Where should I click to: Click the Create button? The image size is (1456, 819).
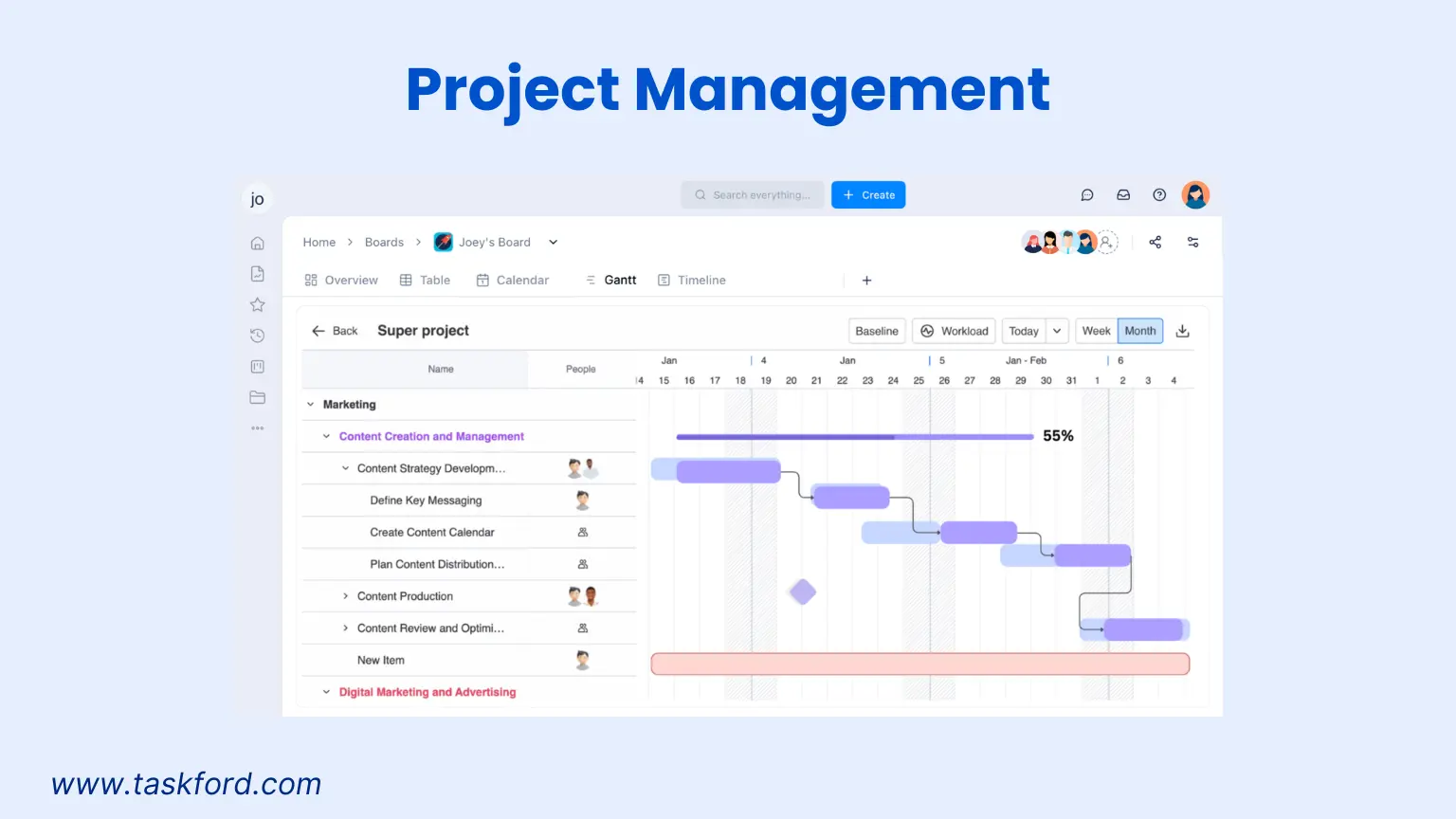tap(867, 194)
